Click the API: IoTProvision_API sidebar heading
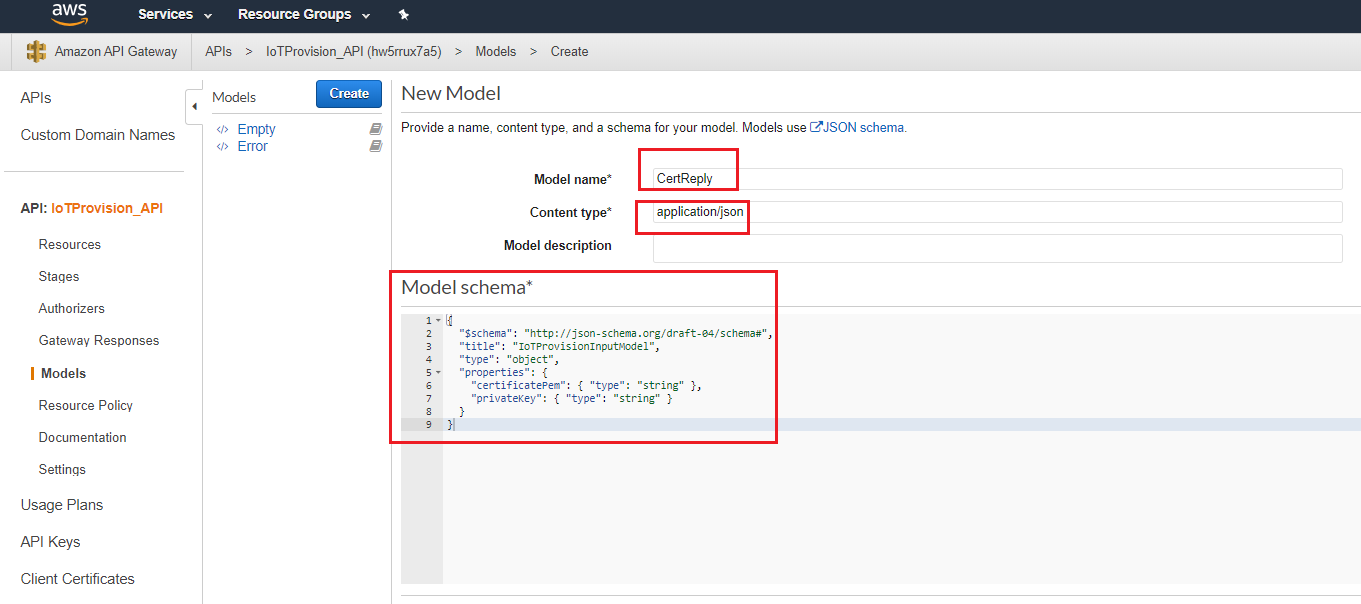Image resolution: width=1361 pixels, height=604 pixels. point(91,208)
